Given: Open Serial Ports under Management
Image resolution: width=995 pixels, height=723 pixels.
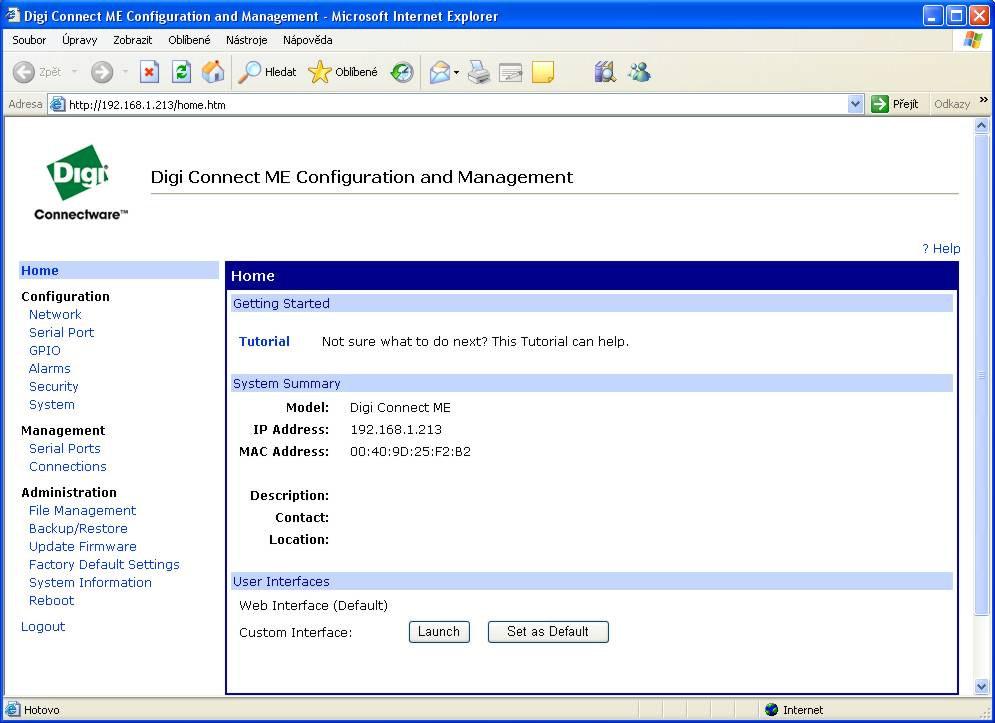Looking at the screenshot, I should [x=65, y=448].
